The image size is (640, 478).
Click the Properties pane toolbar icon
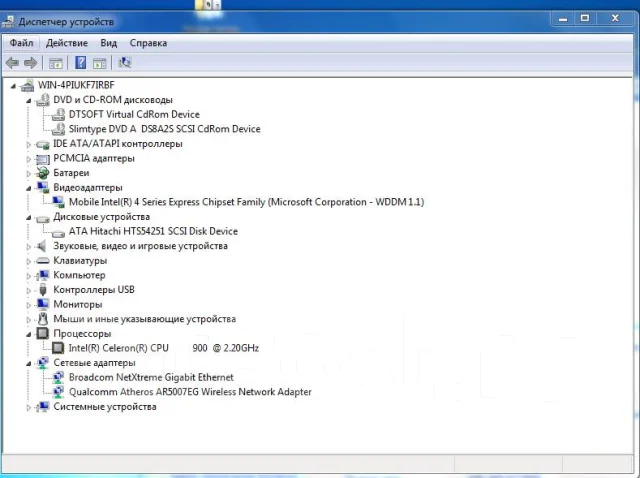100,63
